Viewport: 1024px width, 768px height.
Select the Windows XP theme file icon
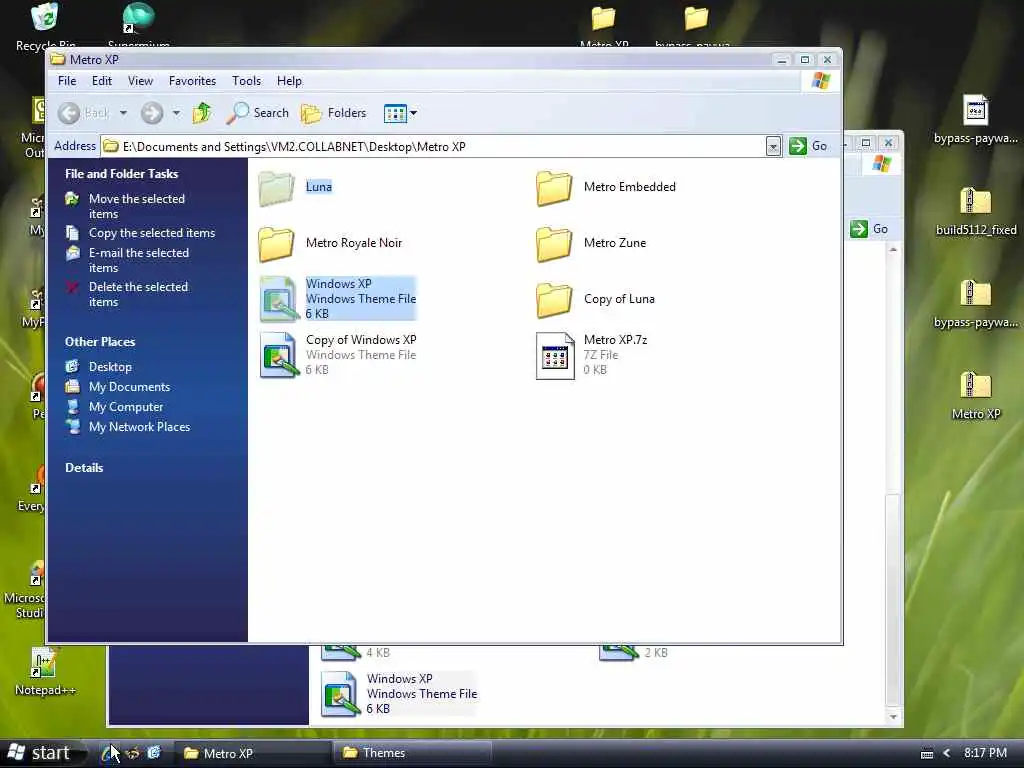pyautogui.click(x=279, y=300)
